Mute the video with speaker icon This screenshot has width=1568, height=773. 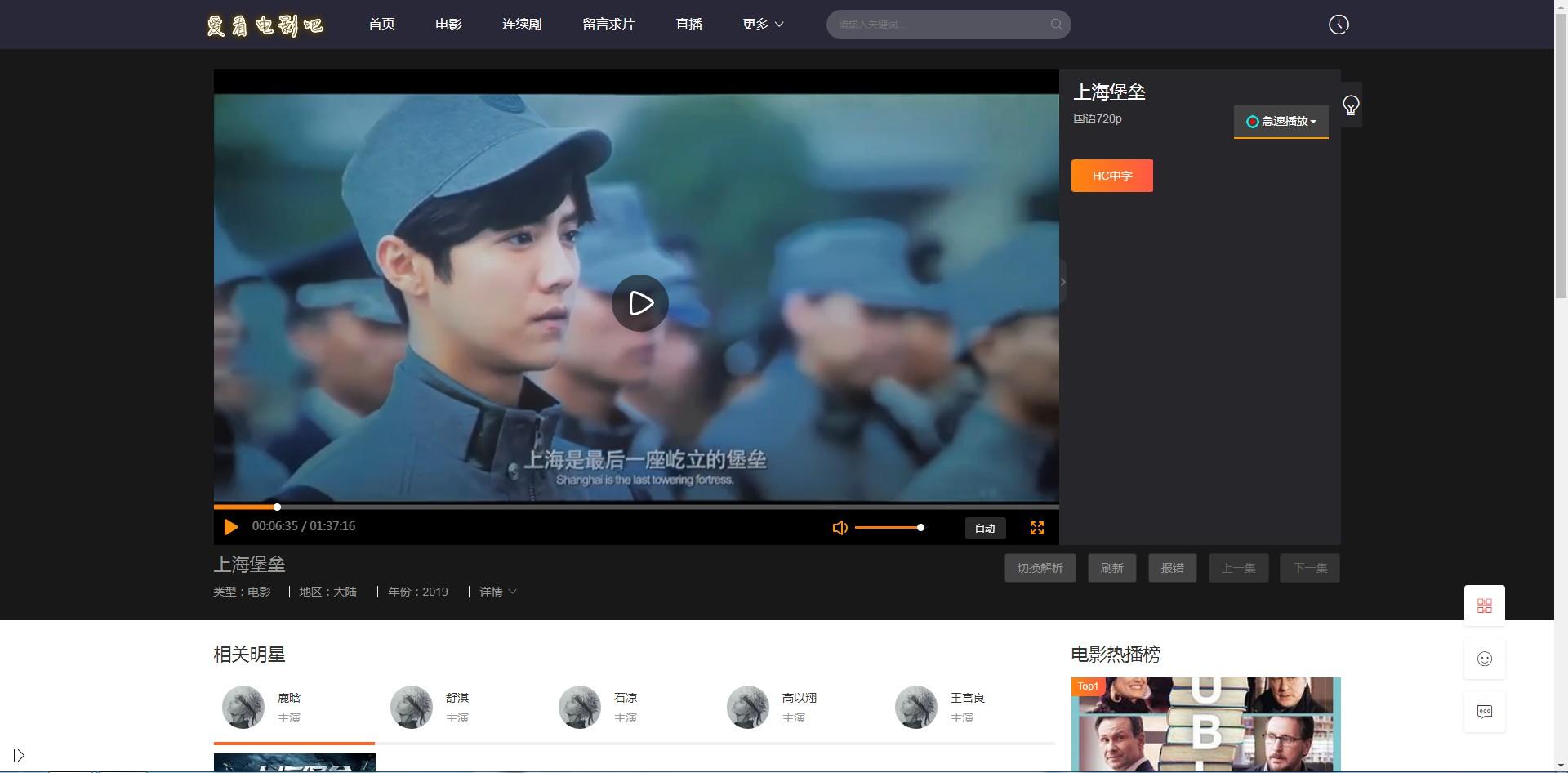coord(840,528)
